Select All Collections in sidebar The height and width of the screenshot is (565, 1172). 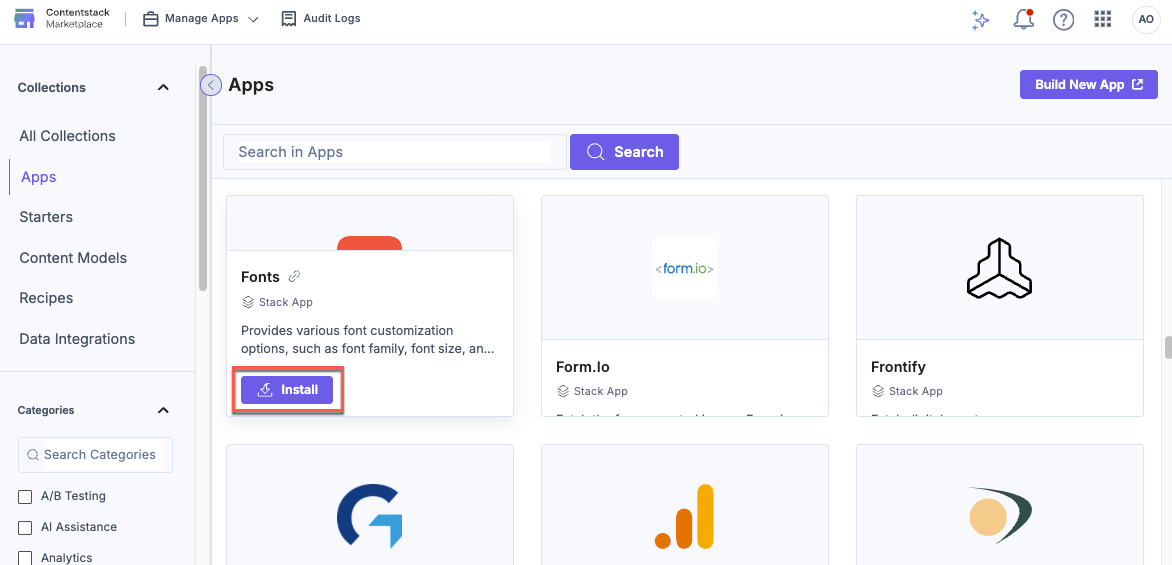[67, 136]
